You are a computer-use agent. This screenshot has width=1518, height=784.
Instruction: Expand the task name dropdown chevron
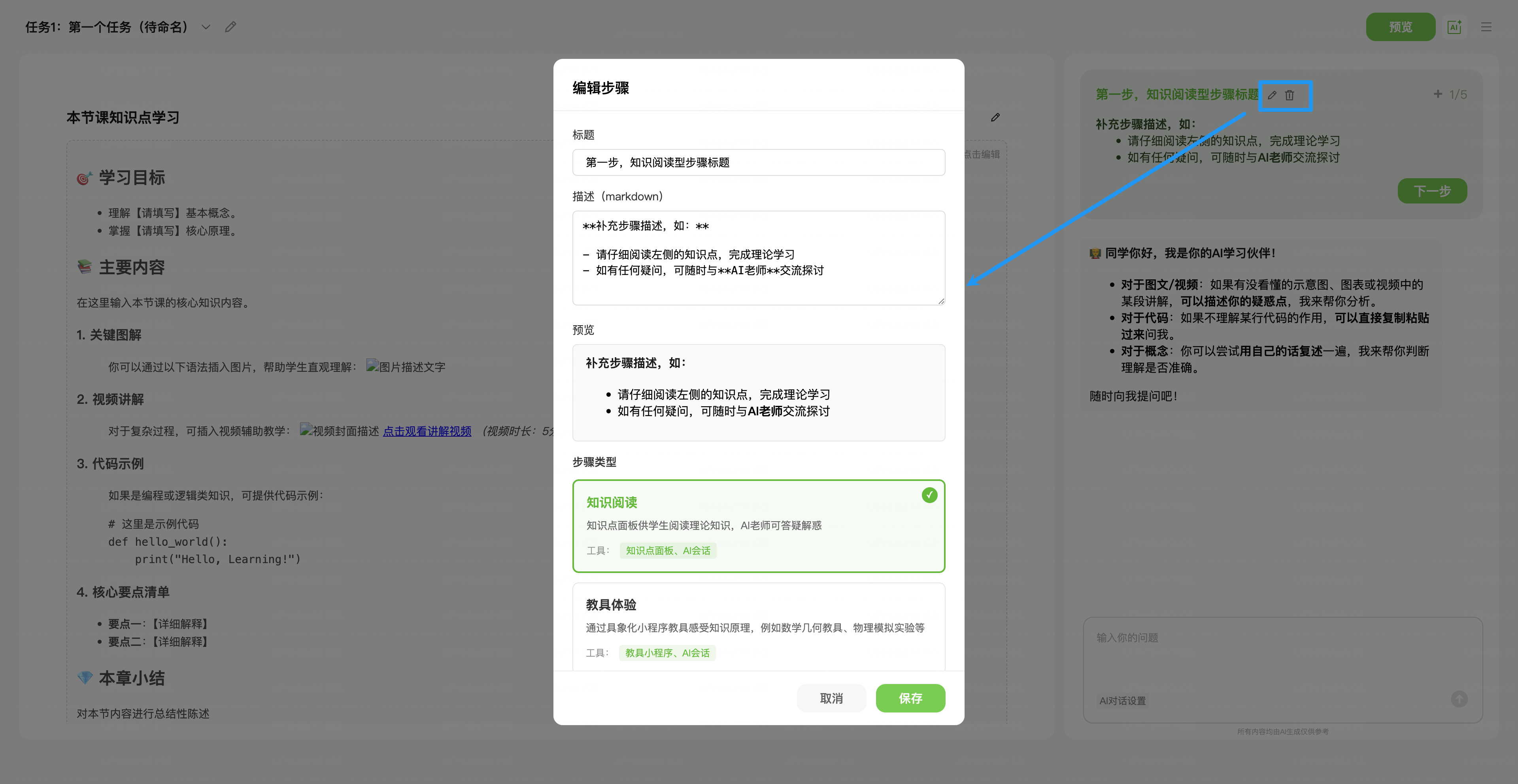click(206, 27)
